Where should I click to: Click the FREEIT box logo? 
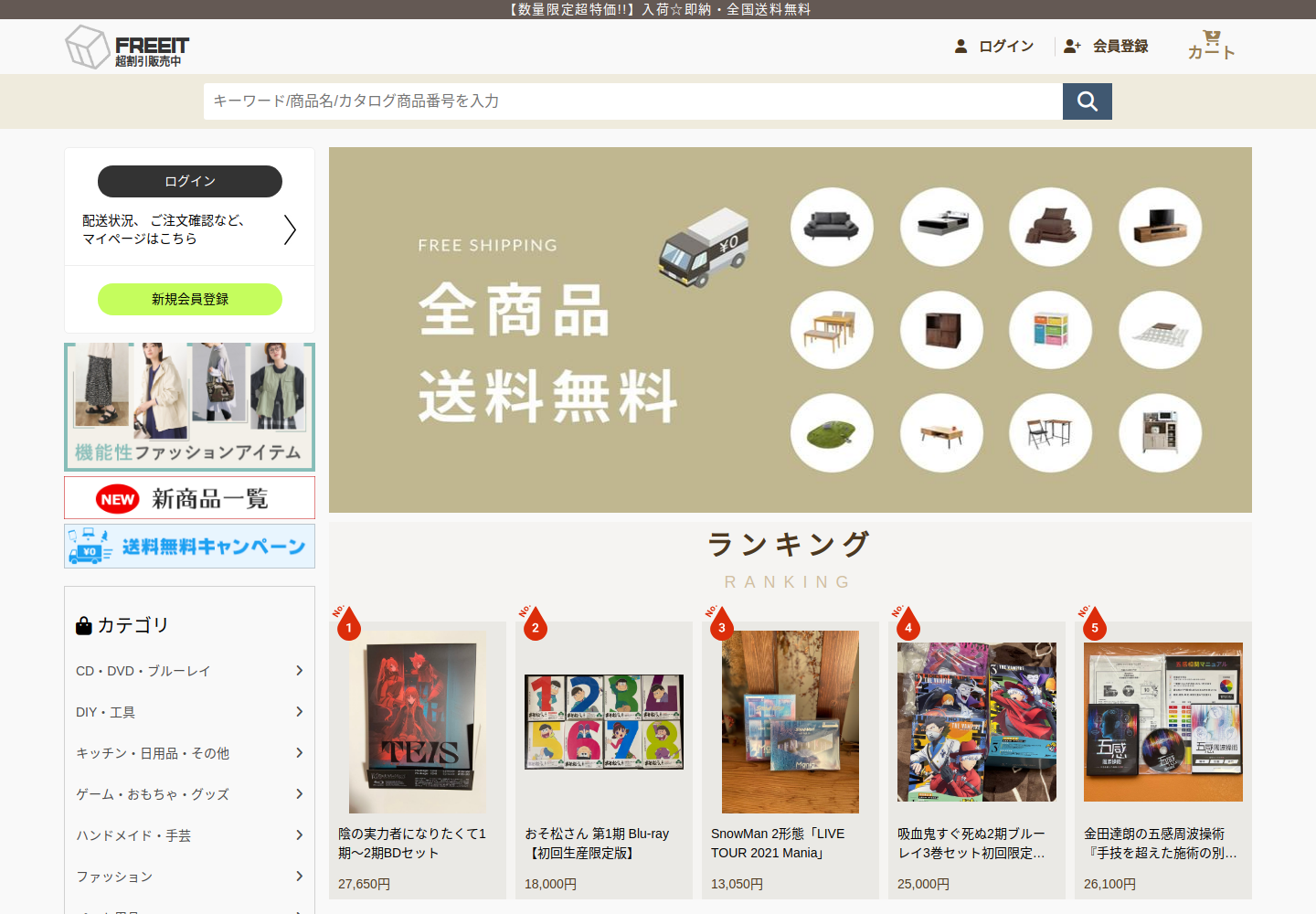coord(127,47)
